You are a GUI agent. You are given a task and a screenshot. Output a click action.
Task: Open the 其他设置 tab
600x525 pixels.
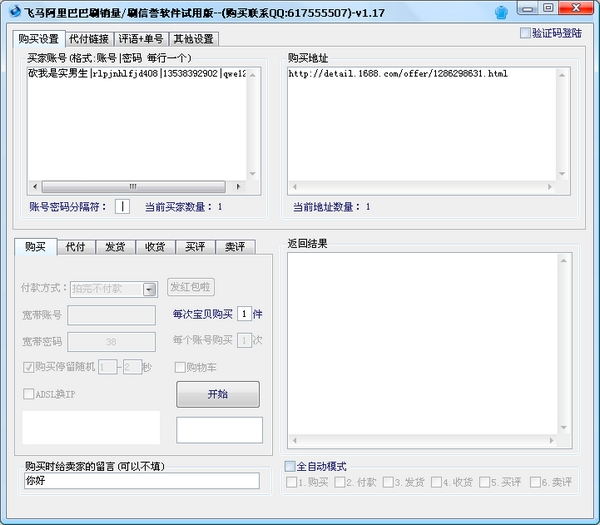(194, 39)
